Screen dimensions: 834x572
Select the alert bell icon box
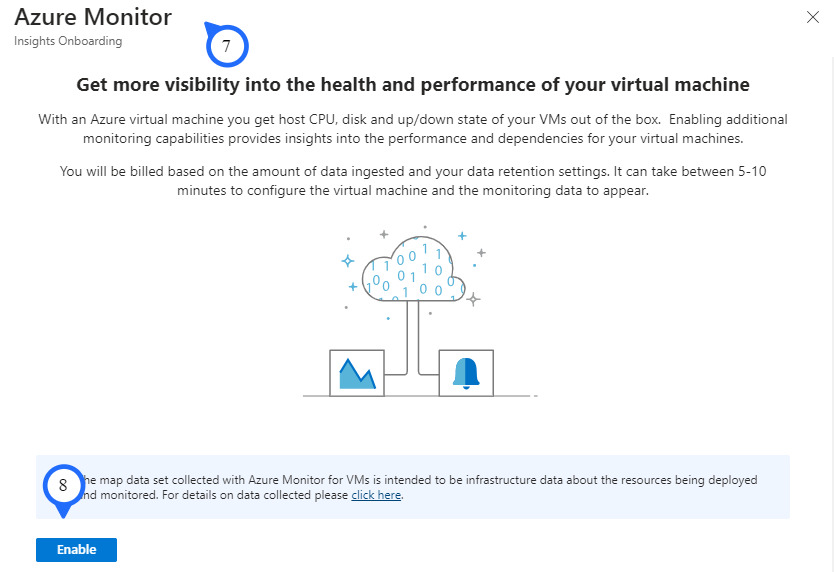466,372
